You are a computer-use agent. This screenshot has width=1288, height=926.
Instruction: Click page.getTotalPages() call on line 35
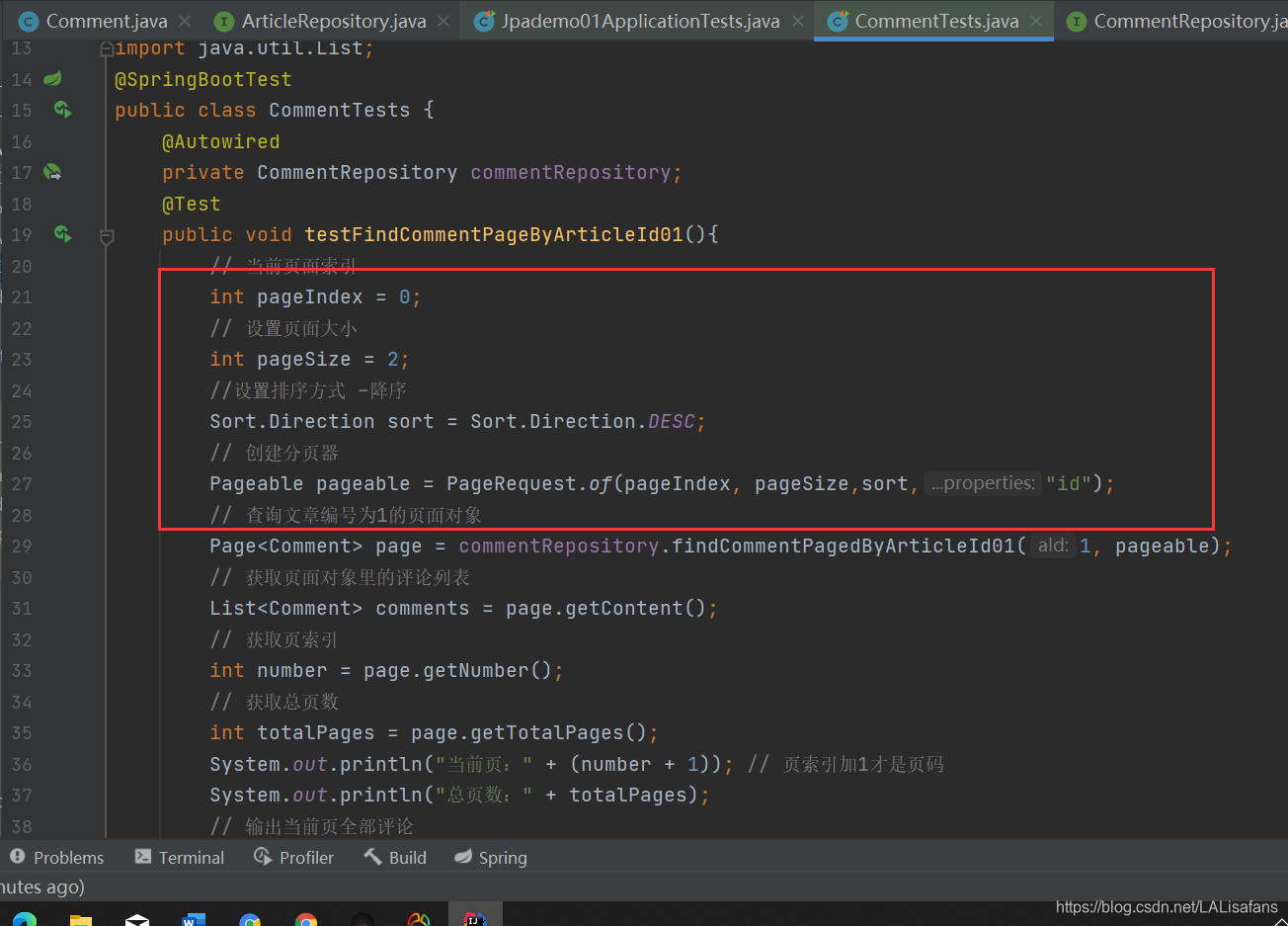click(x=529, y=732)
